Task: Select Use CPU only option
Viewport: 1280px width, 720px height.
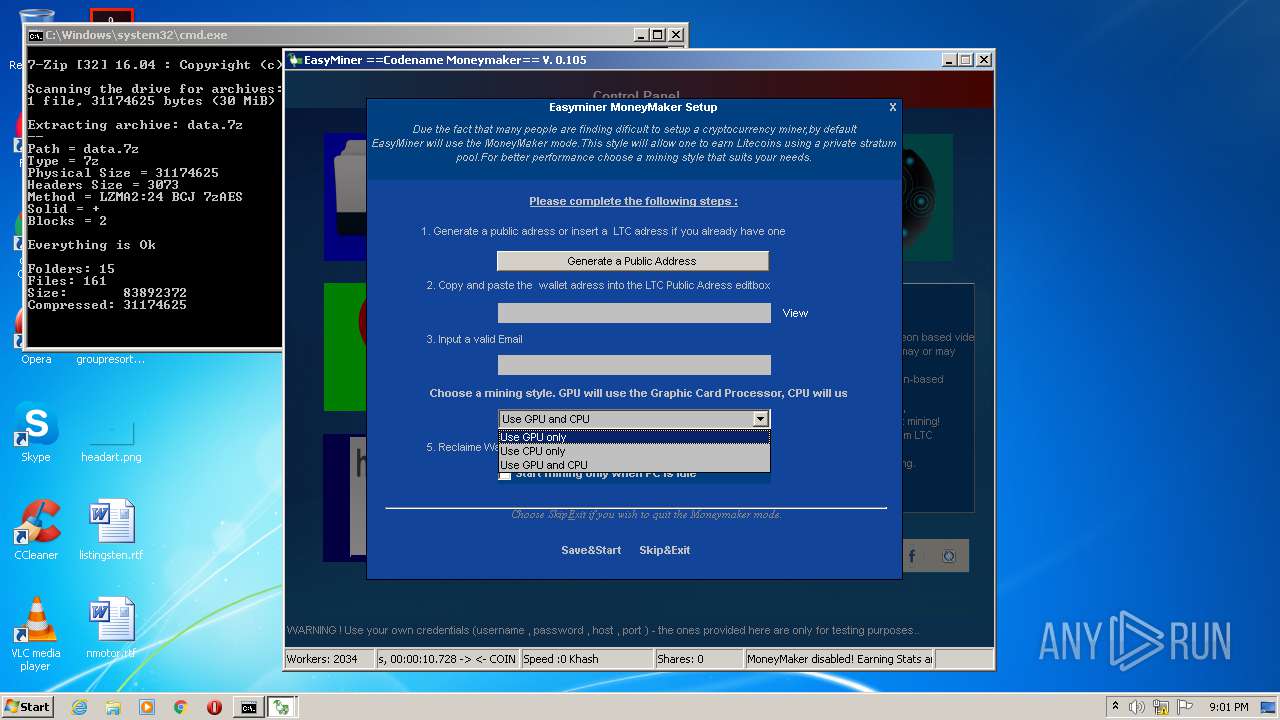Action: [x=634, y=451]
